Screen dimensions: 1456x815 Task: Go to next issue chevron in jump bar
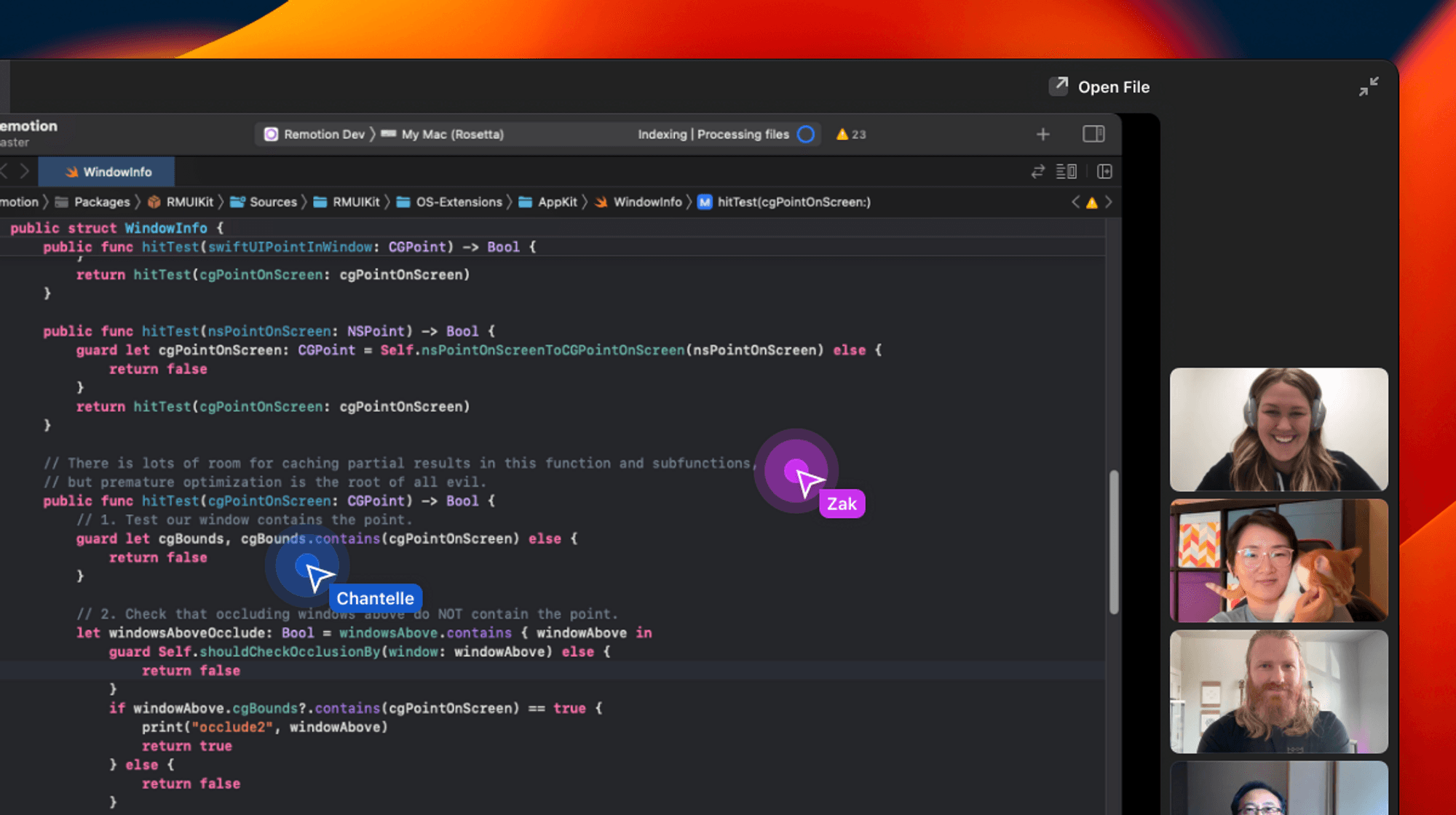[1108, 202]
